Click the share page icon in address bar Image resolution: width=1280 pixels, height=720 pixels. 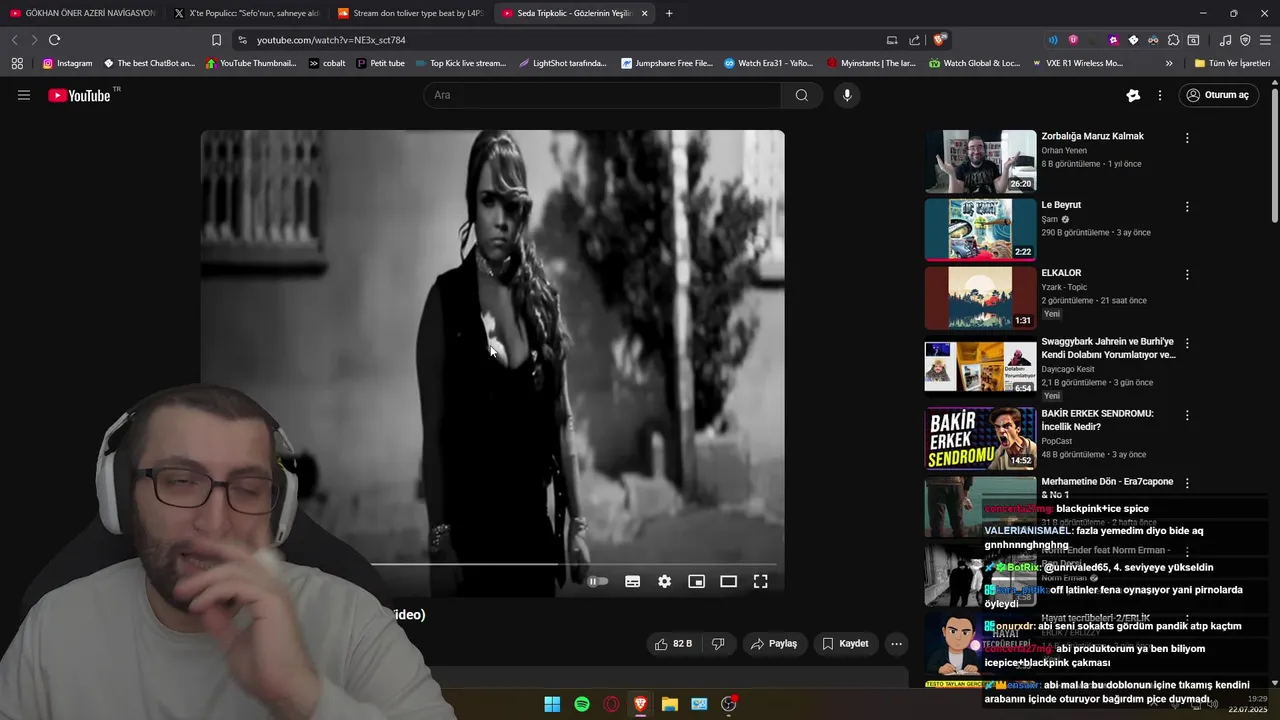click(x=914, y=40)
